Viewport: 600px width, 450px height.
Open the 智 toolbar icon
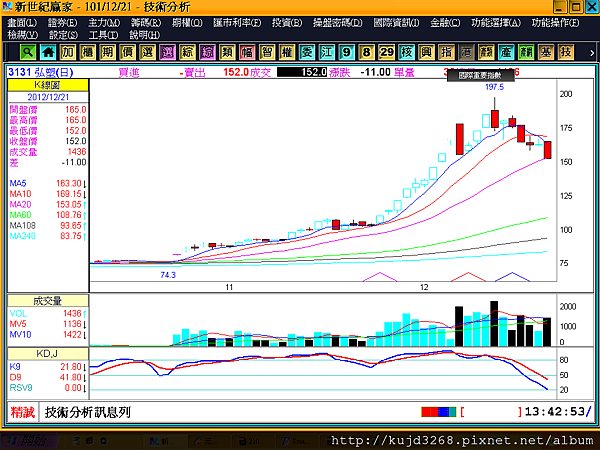pyautogui.click(x=267, y=52)
